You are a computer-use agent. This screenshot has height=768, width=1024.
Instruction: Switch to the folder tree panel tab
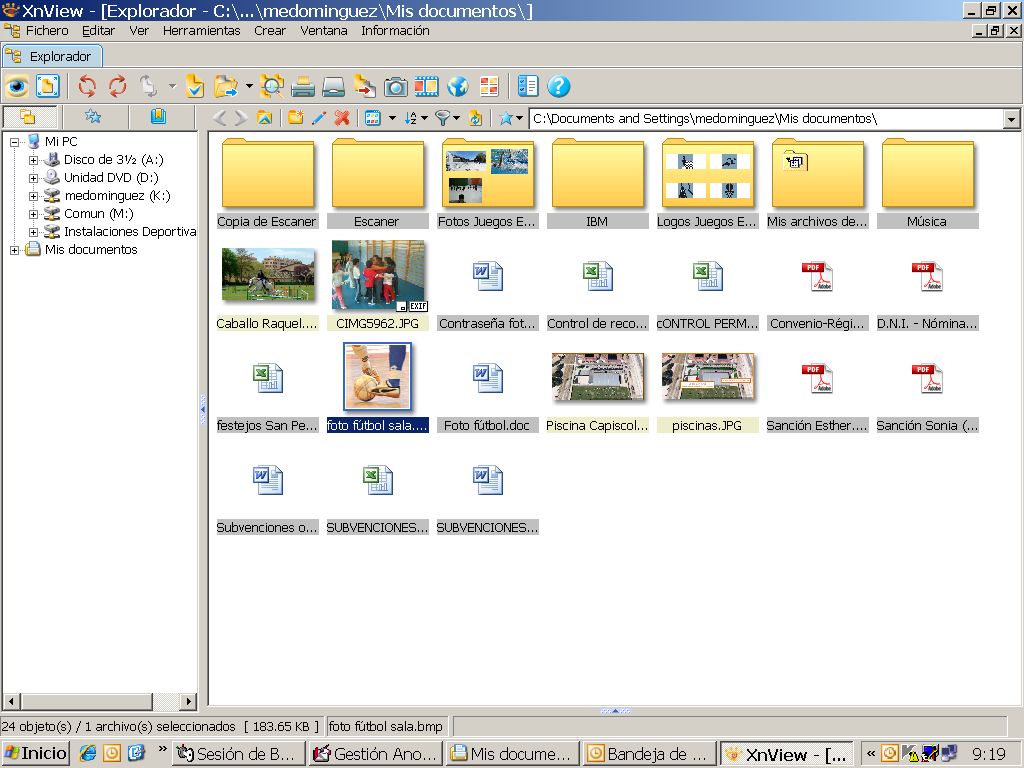click(28, 117)
